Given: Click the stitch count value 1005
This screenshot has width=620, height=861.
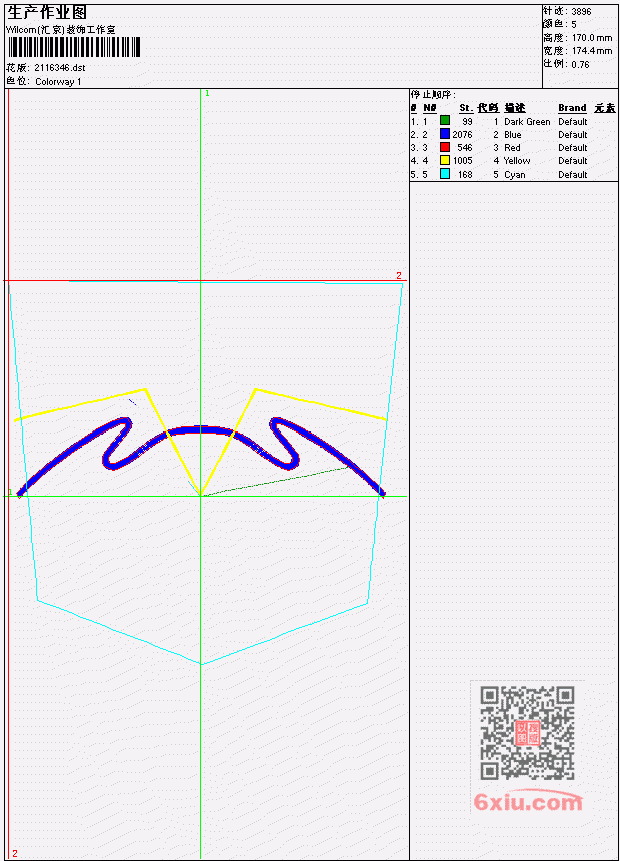Looking at the screenshot, I should click(x=462, y=161).
